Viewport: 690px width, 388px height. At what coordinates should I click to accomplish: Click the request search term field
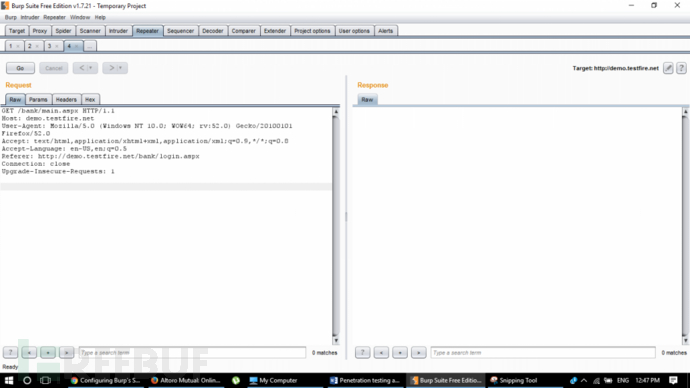192,352
